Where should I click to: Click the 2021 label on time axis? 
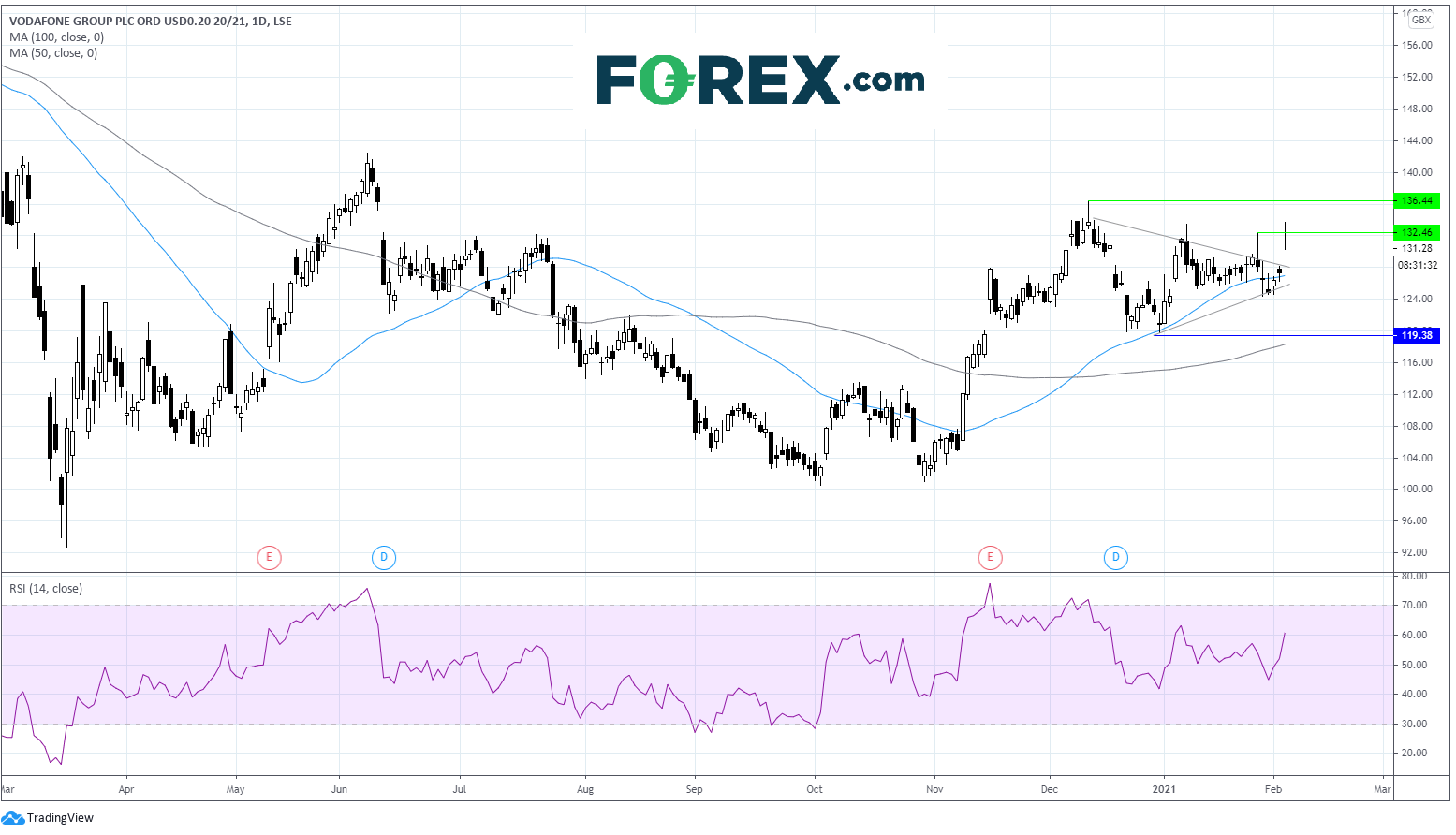click(1164, 789)
